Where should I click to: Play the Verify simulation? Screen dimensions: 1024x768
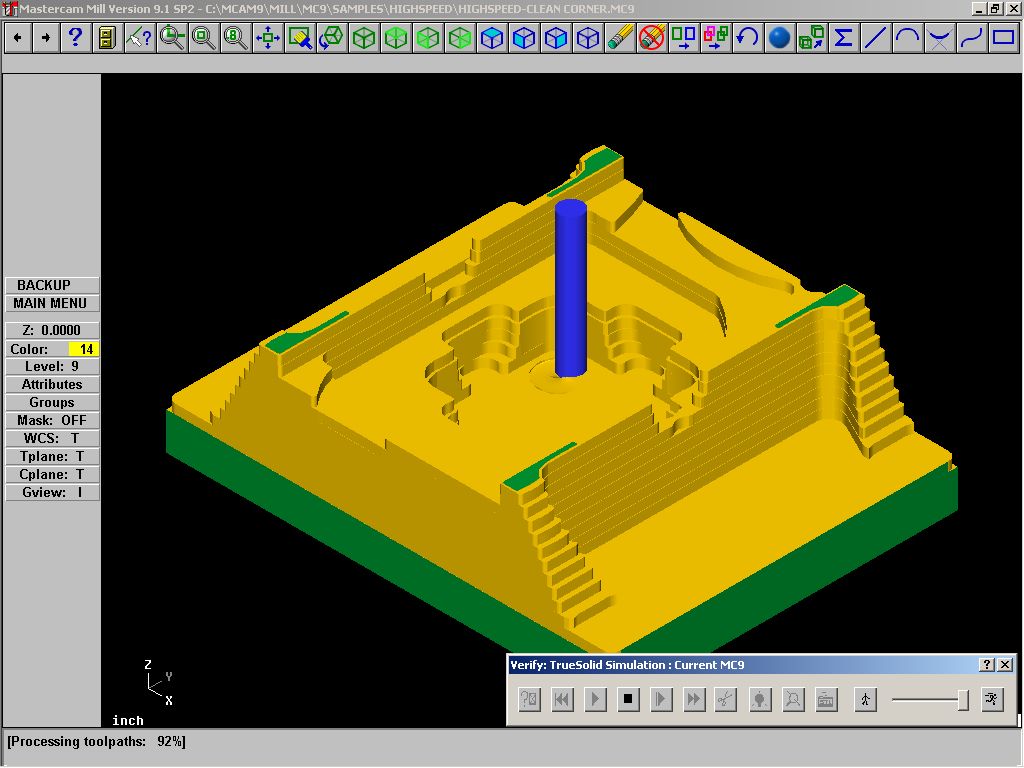pos(595,699)
